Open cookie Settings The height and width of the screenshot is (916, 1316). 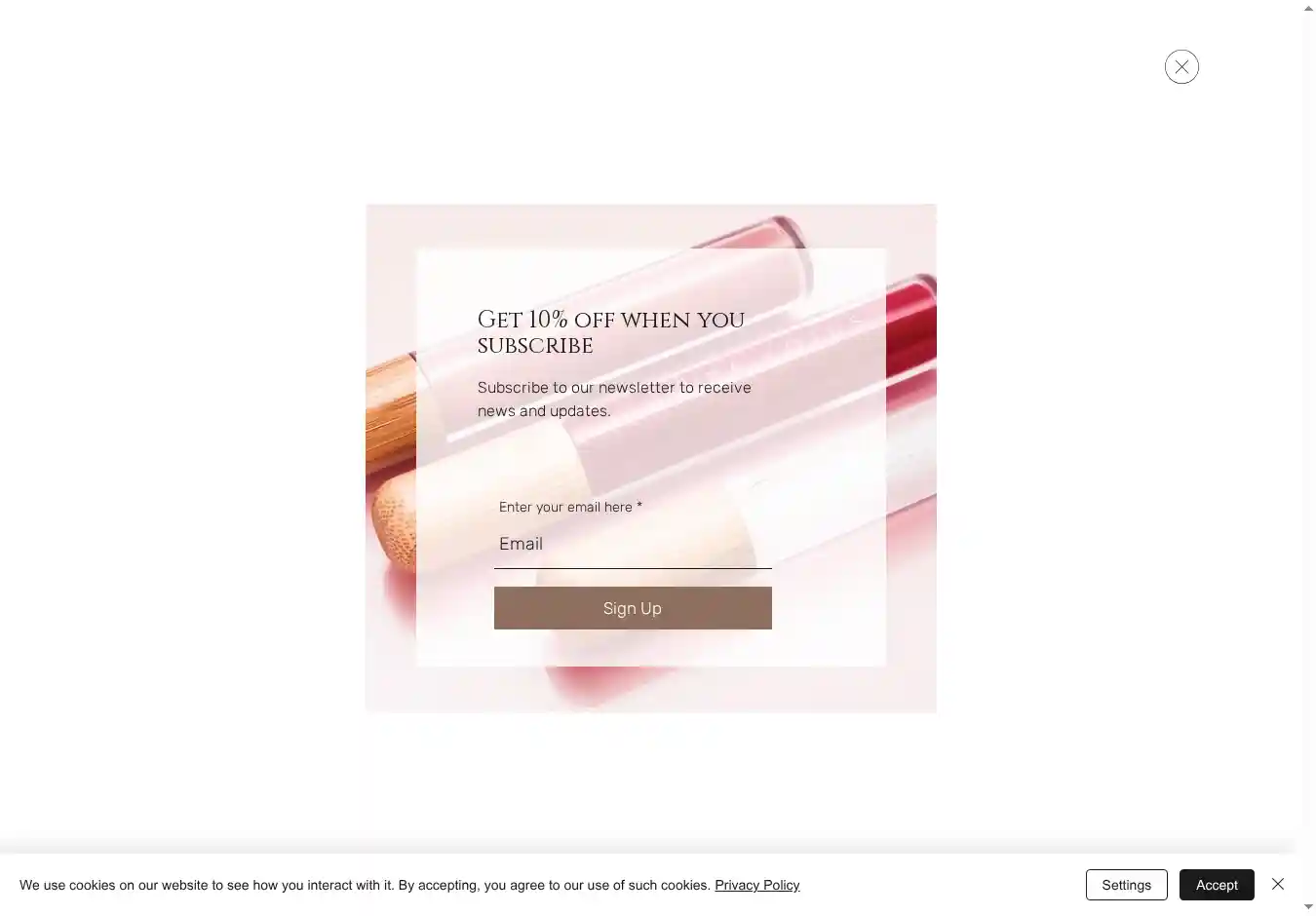(x=1126, y=885)
